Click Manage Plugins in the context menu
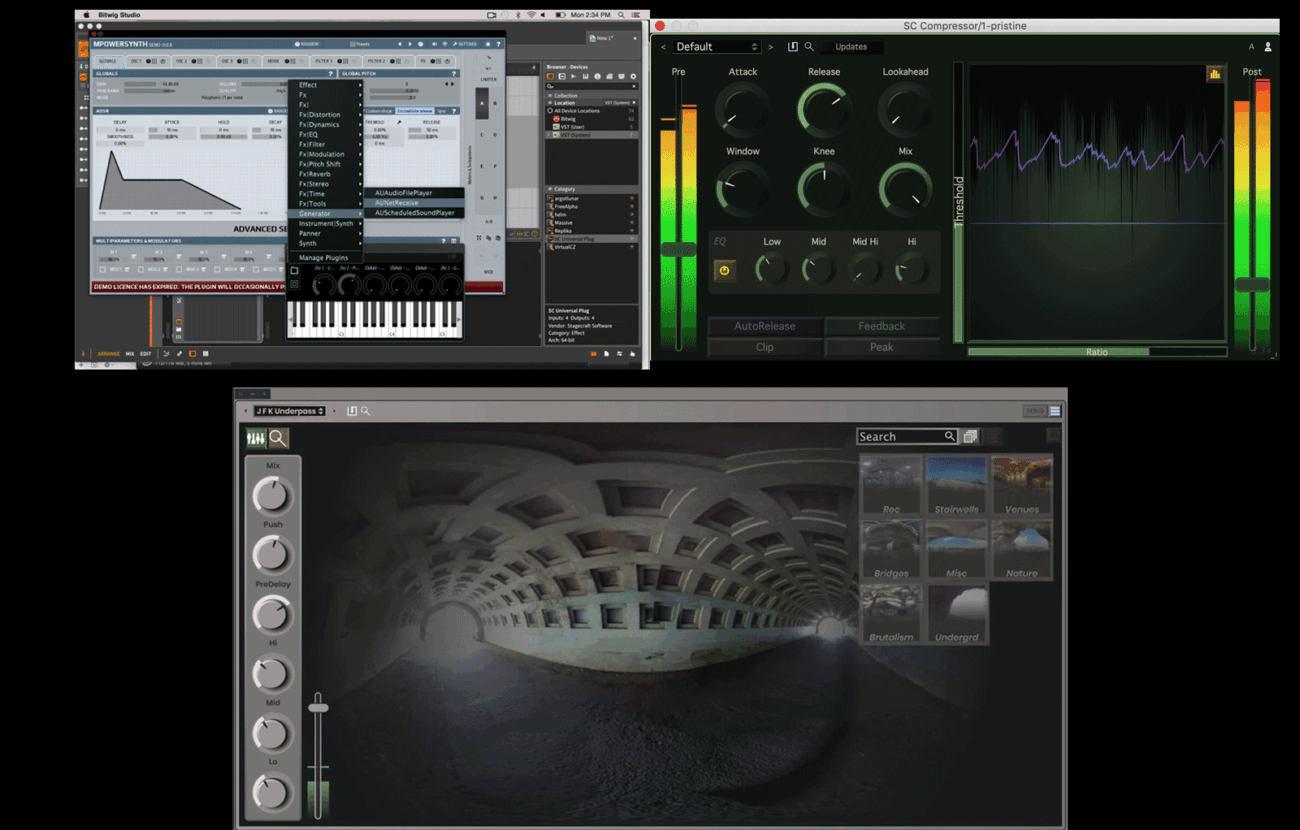Viewport: 1300px width, 830px height. click(x=325, y=258)
